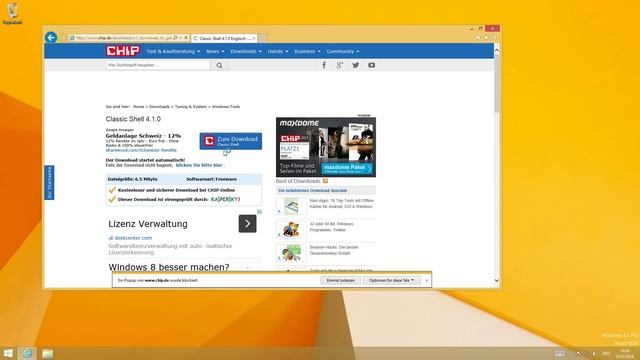This screenshot has height=360, width=640.
Task: Expand the Downloads navigation menu
Action: pyautogui.click(x=246, y=51)
